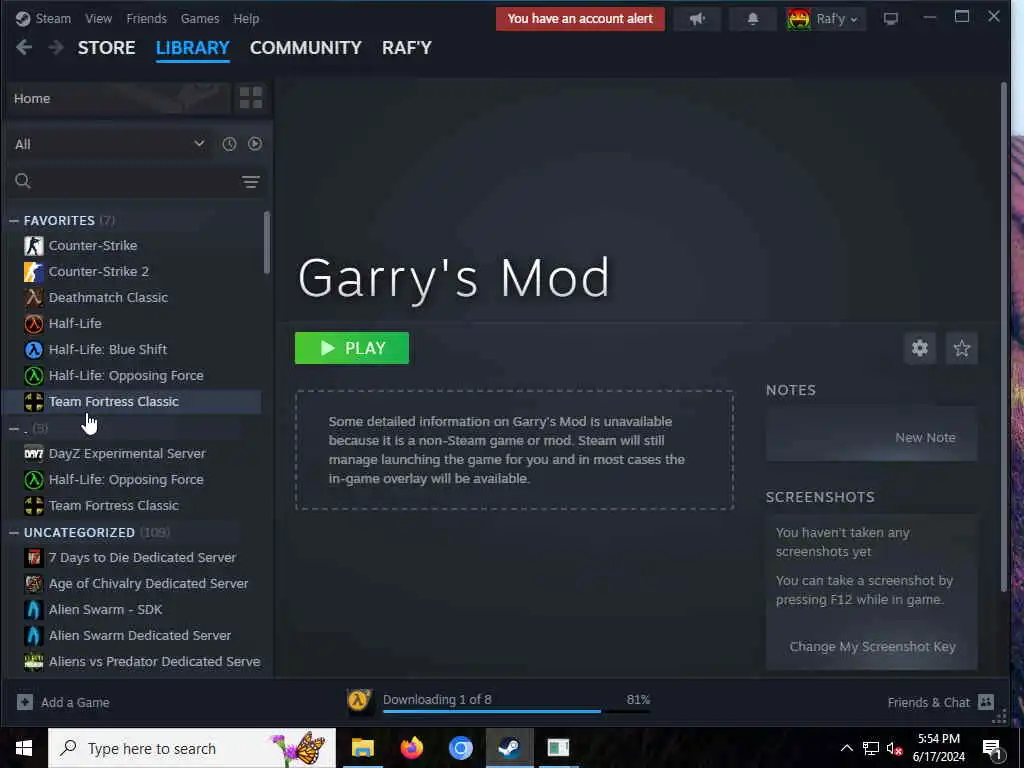Click the Age of Chivalry icon
Viewport: 1024px width, 768px height.
pos(34,583)
